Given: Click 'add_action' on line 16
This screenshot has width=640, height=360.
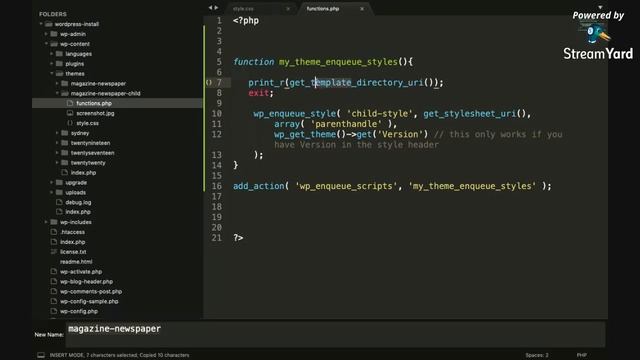Looking at the screenshot, I should pyautogui.click(x=258, y=186).
